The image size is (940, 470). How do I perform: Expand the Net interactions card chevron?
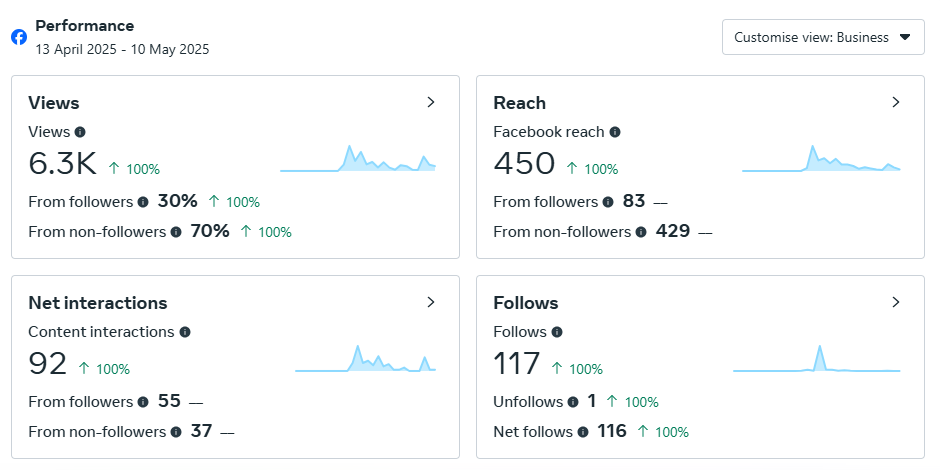[x=431, y=302]
